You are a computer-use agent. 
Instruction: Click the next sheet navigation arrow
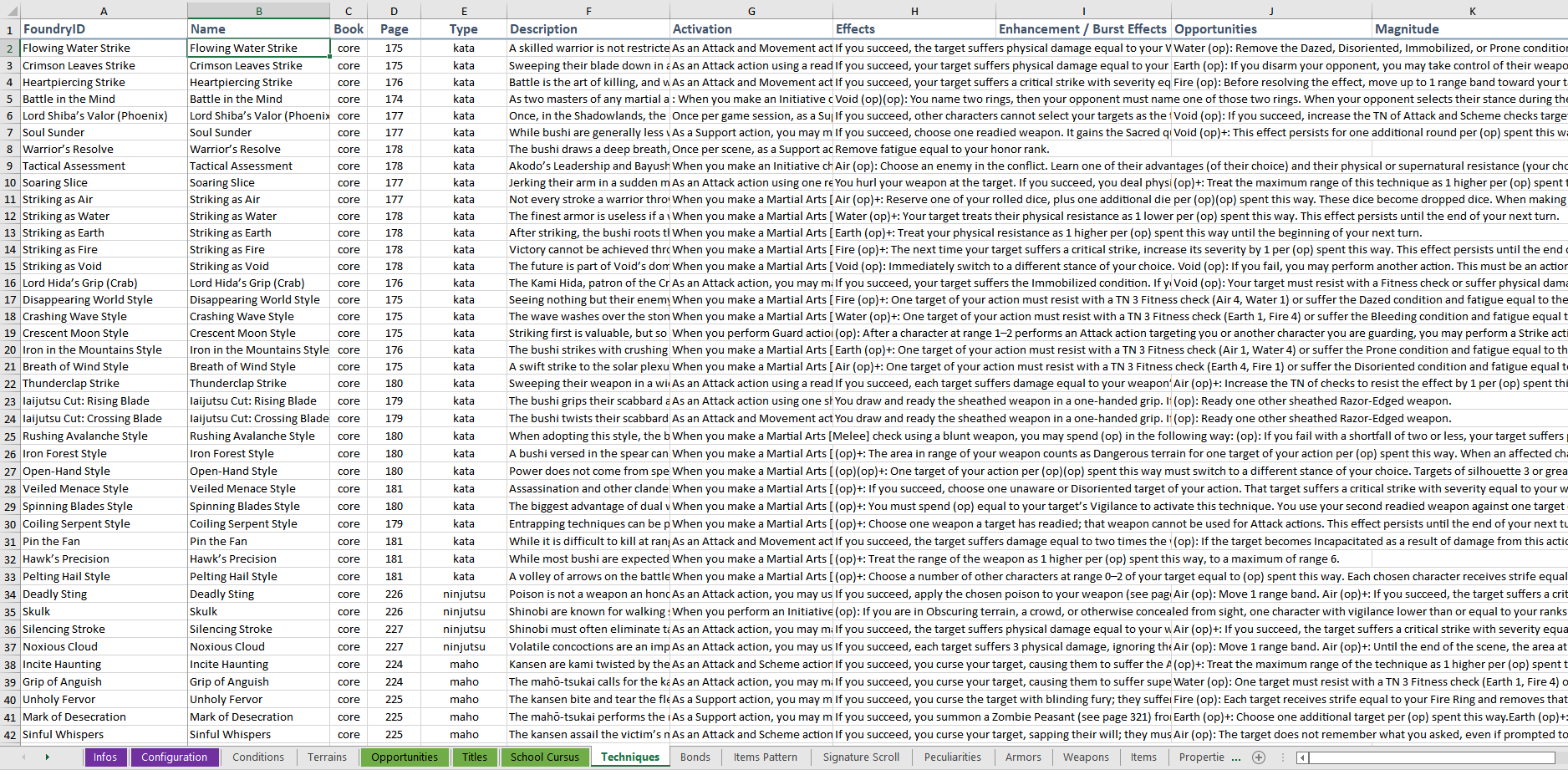click(48, 757)
